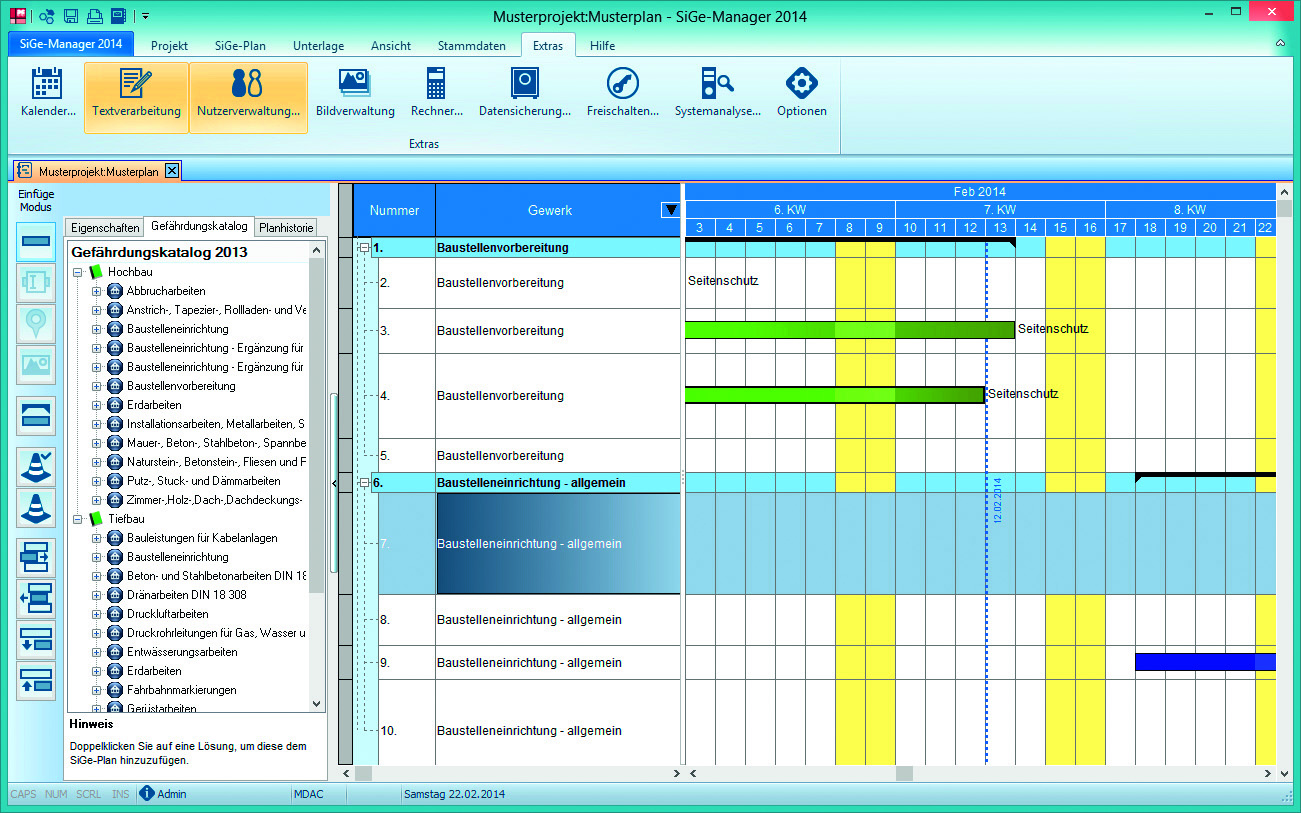Switch to the Planhistorie panel tab
The width and height of the screenshot is (1301, 813).
[287, 227]
